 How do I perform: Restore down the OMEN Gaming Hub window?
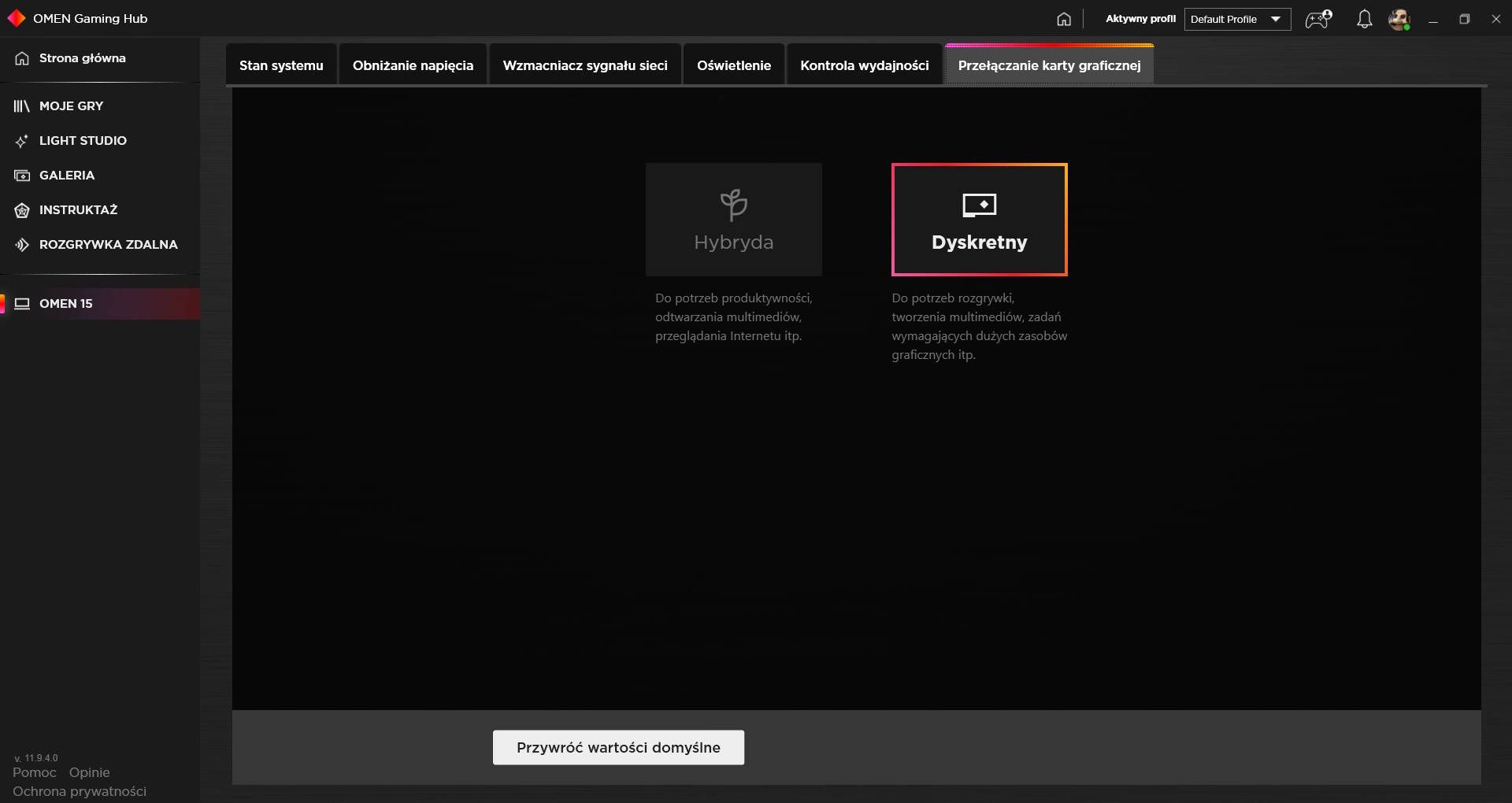pos(1465,19)
